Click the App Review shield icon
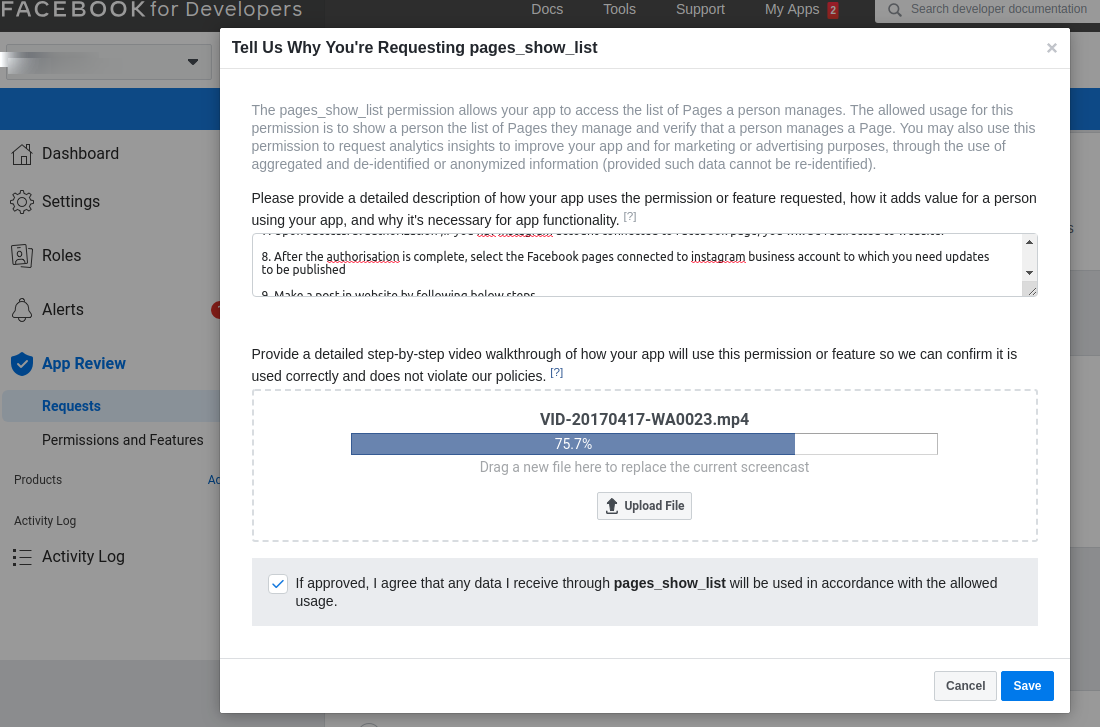Image resolution: width=1100 pixels, height=727 pixels. pyautogui.click(x=21, y=364)
